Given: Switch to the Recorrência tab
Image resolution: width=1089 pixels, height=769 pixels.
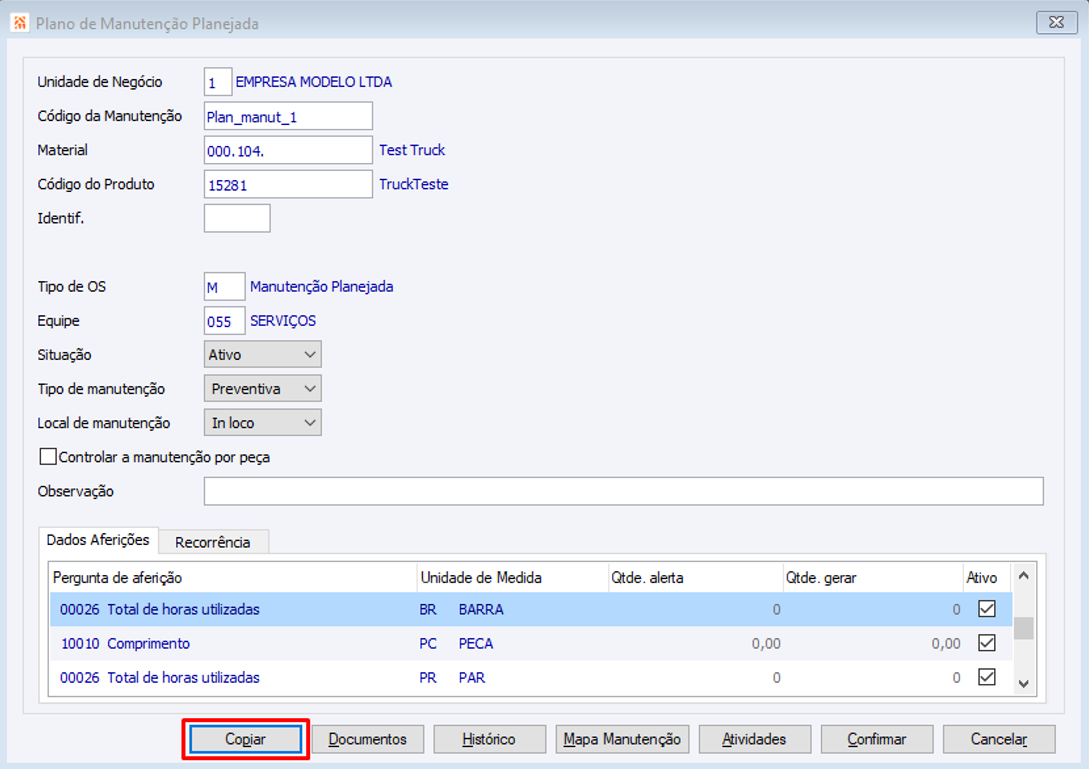Looking at the screenshot, I should point(213,542).
